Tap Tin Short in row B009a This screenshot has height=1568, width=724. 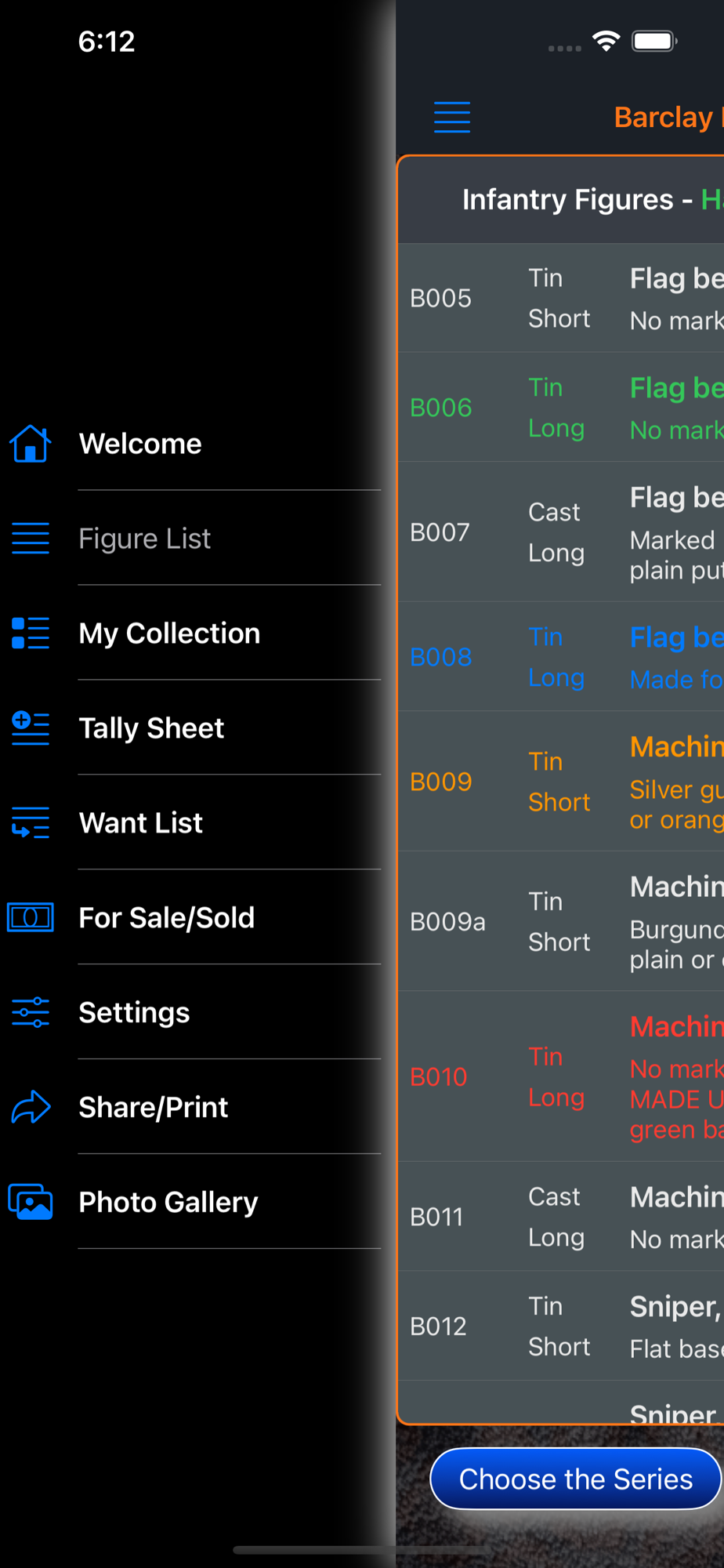click(x=559, y=921)
